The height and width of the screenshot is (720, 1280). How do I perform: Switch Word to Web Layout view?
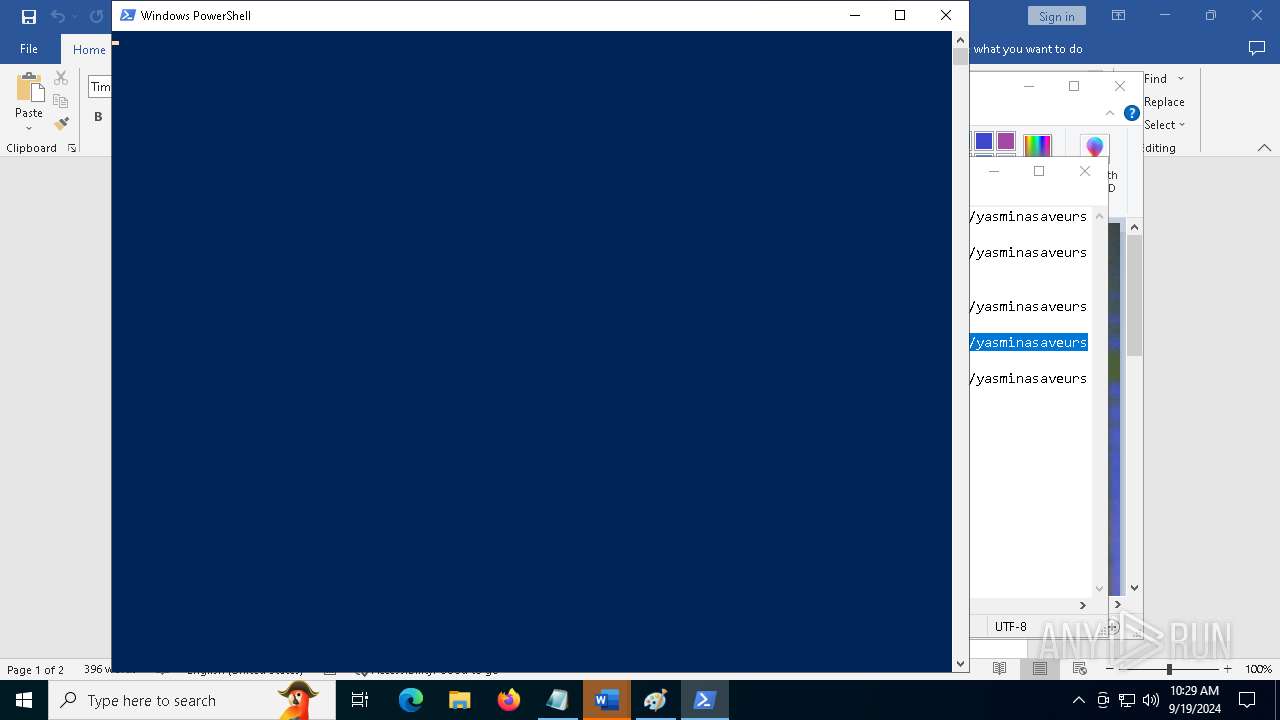(1079, 669)
